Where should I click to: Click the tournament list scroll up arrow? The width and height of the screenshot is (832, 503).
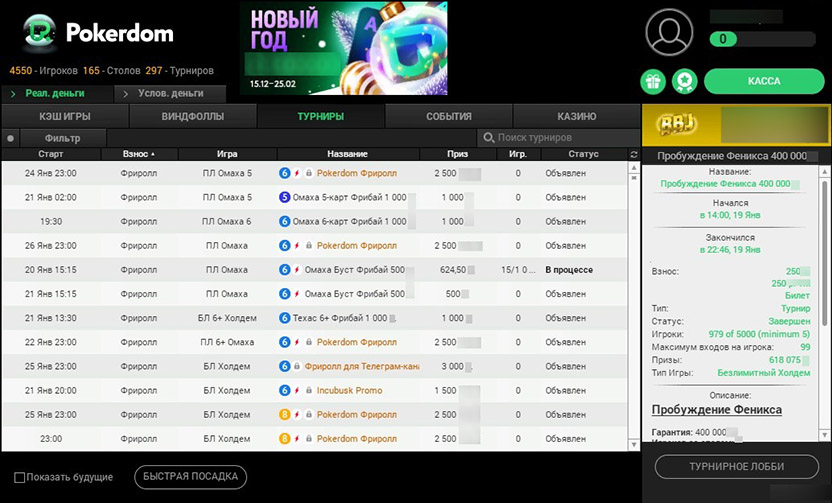tap(634, 168)
